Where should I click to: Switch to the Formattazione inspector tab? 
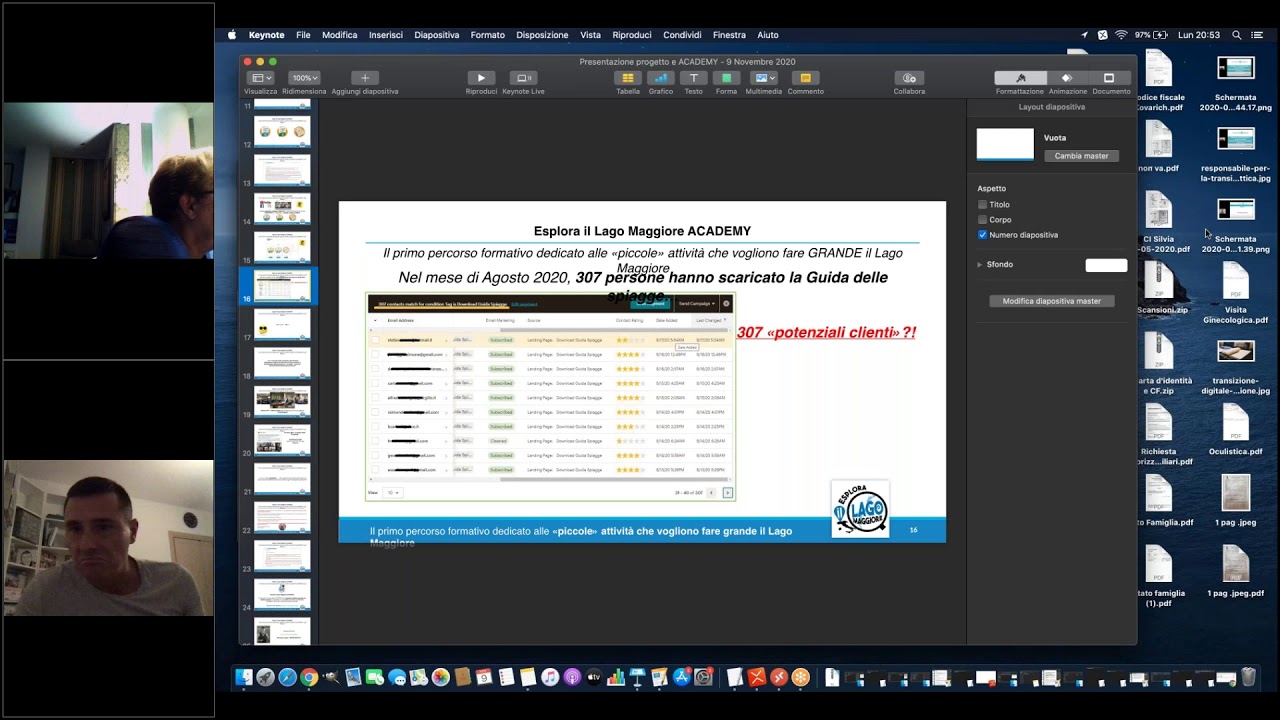point(1020,78)
